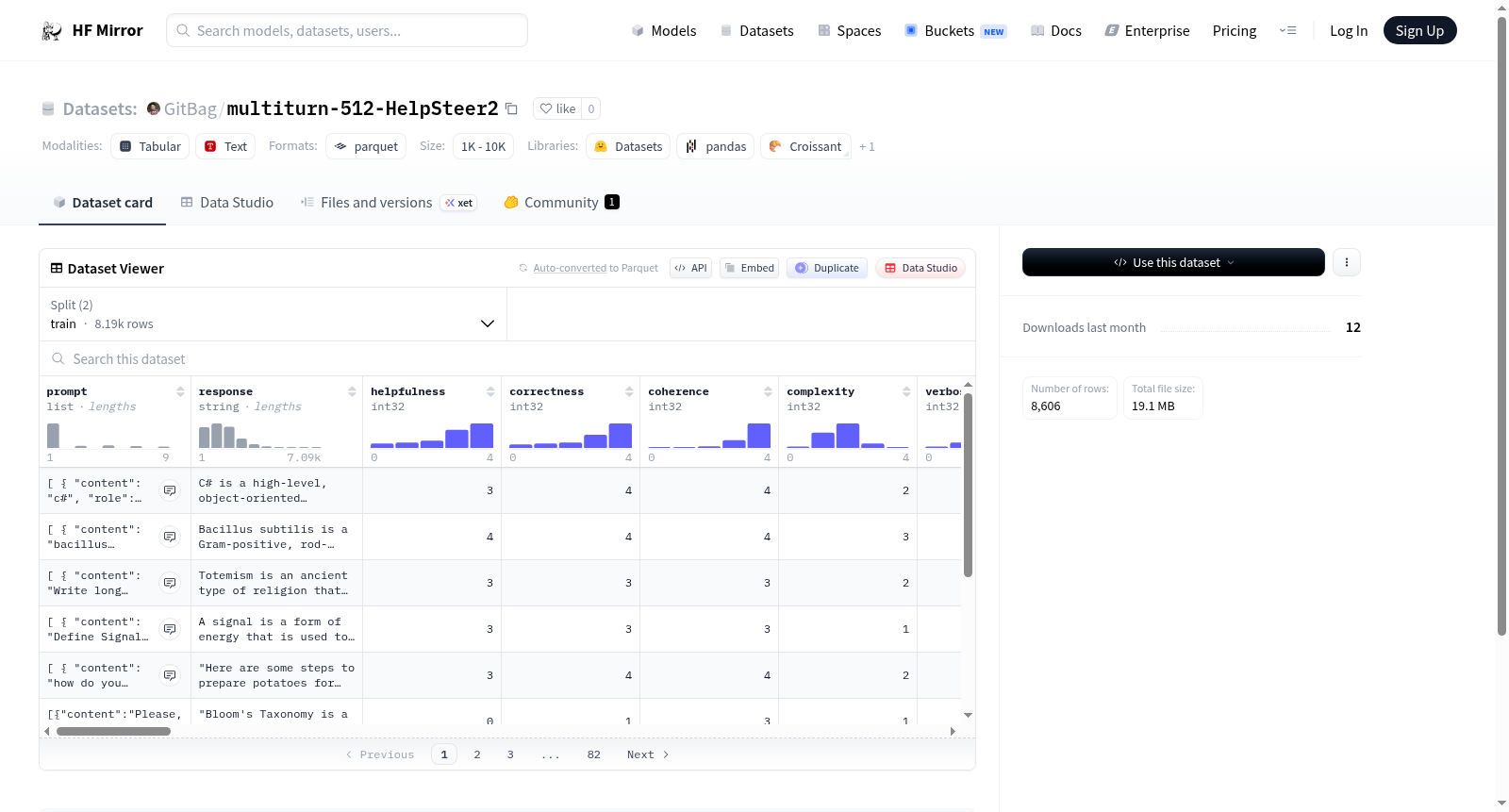1509x812 pixels.
Task: Click the Embed button
Action: pos(750,268)
